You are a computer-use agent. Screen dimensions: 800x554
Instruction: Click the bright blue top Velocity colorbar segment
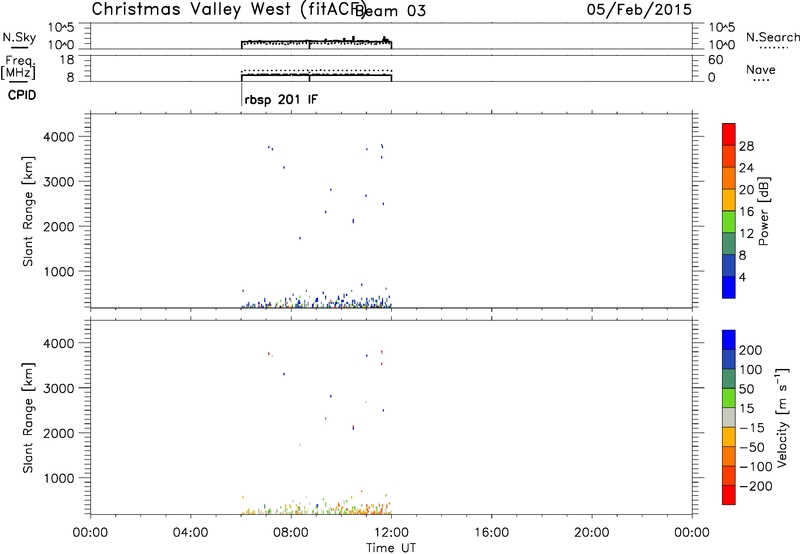pos(729,340)
